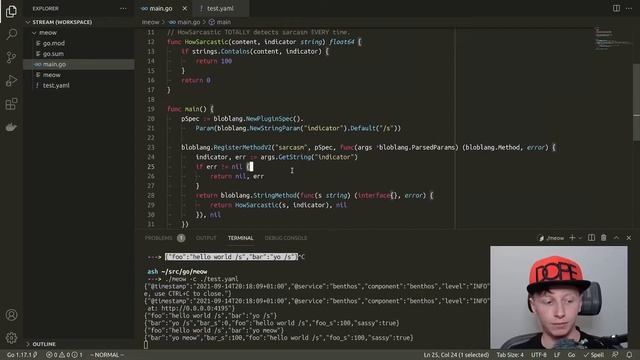The width and height of the screenshot is (640, 360).
Task: Click the -- NORMAL -- vim mode indicator
Action: 107,355
